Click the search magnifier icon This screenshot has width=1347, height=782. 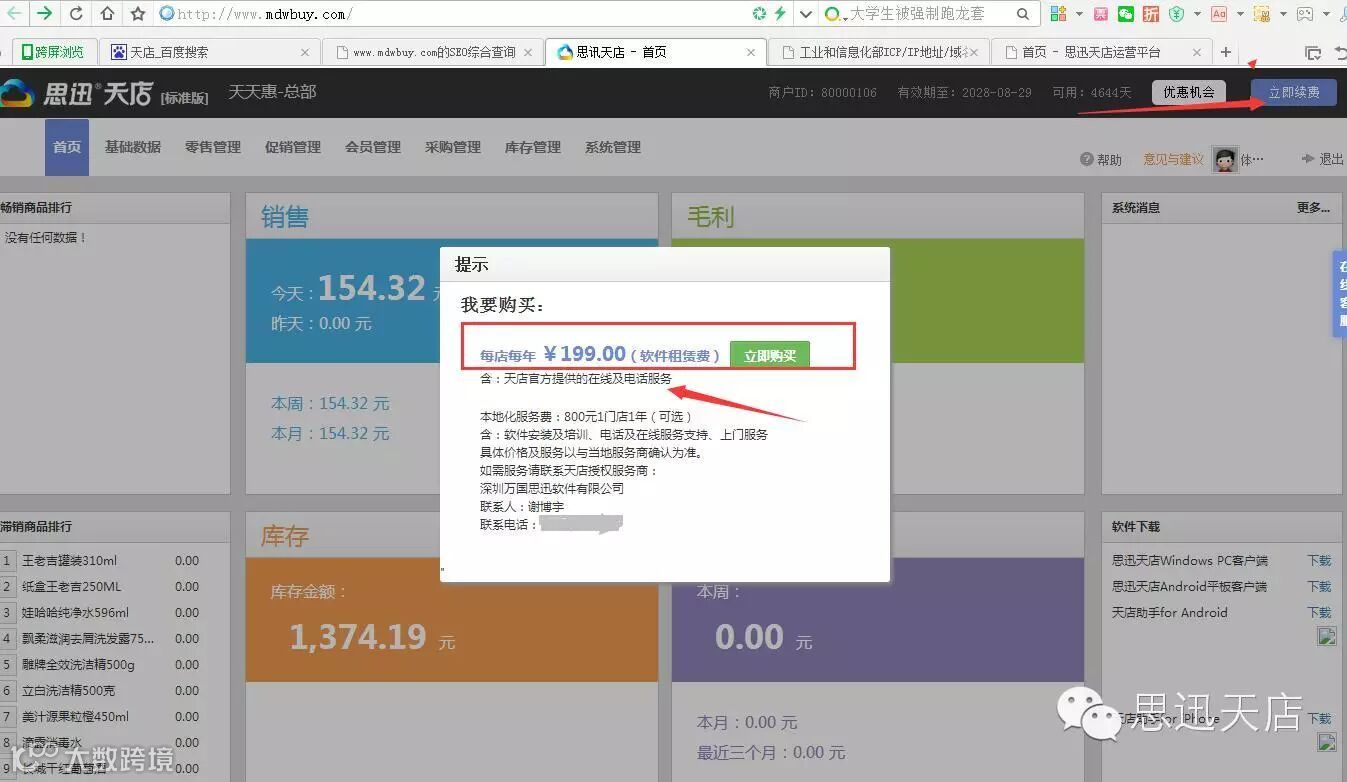(x=1023, y=14)
